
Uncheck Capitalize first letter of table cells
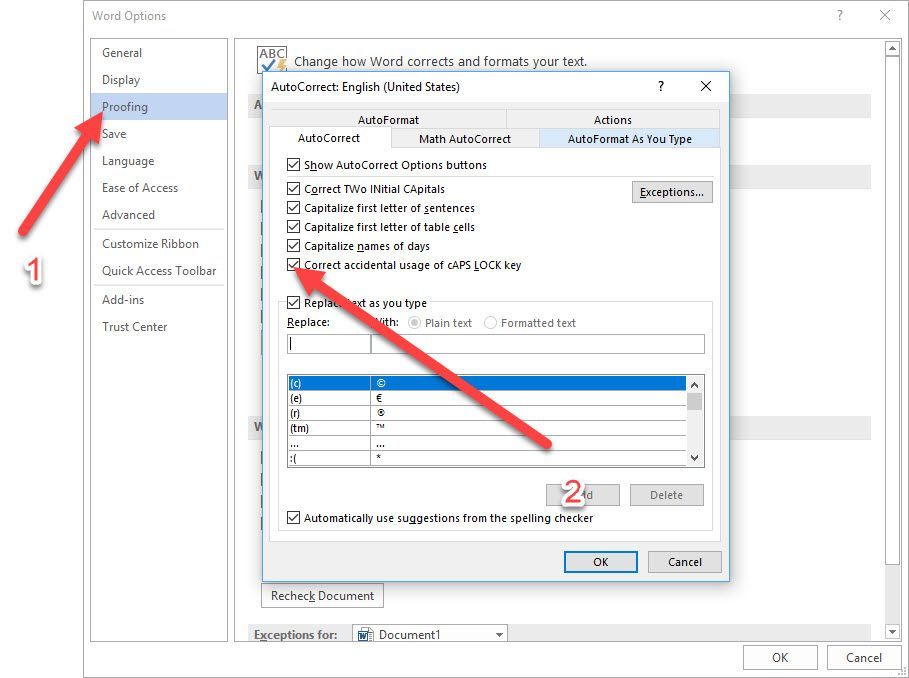(293, 227)
